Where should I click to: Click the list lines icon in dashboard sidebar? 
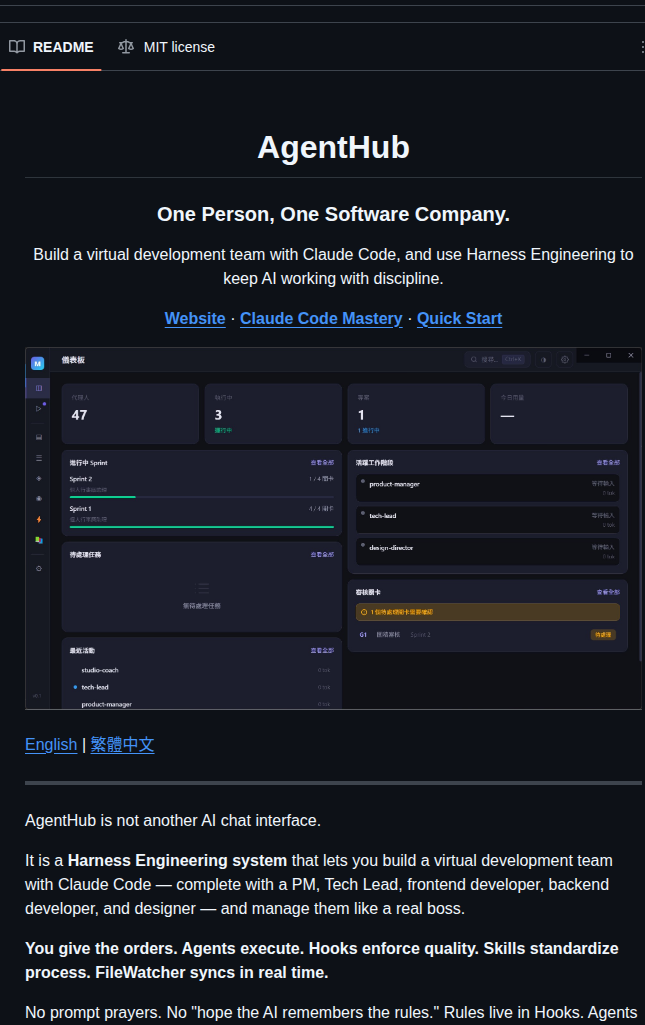click(x=39, y=458)
